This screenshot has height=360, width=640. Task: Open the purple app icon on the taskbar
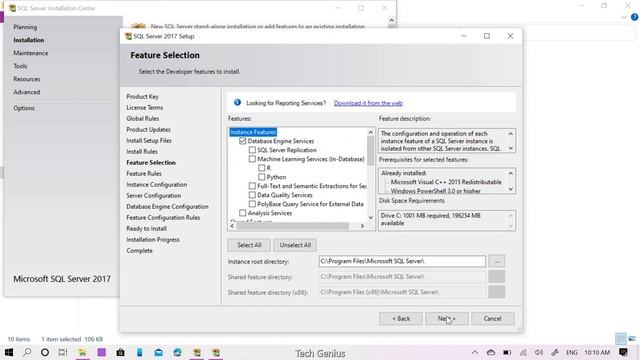(x=102, y=352)
